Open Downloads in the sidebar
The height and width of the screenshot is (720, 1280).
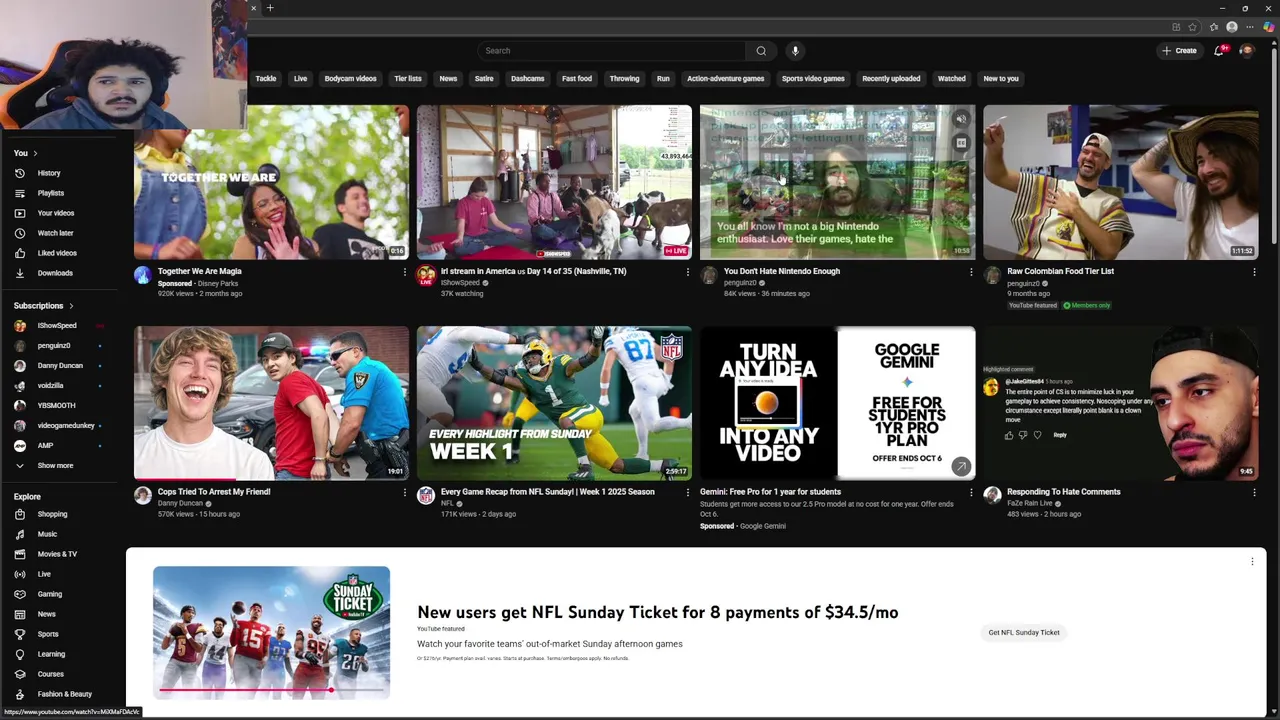coord(45,273)
